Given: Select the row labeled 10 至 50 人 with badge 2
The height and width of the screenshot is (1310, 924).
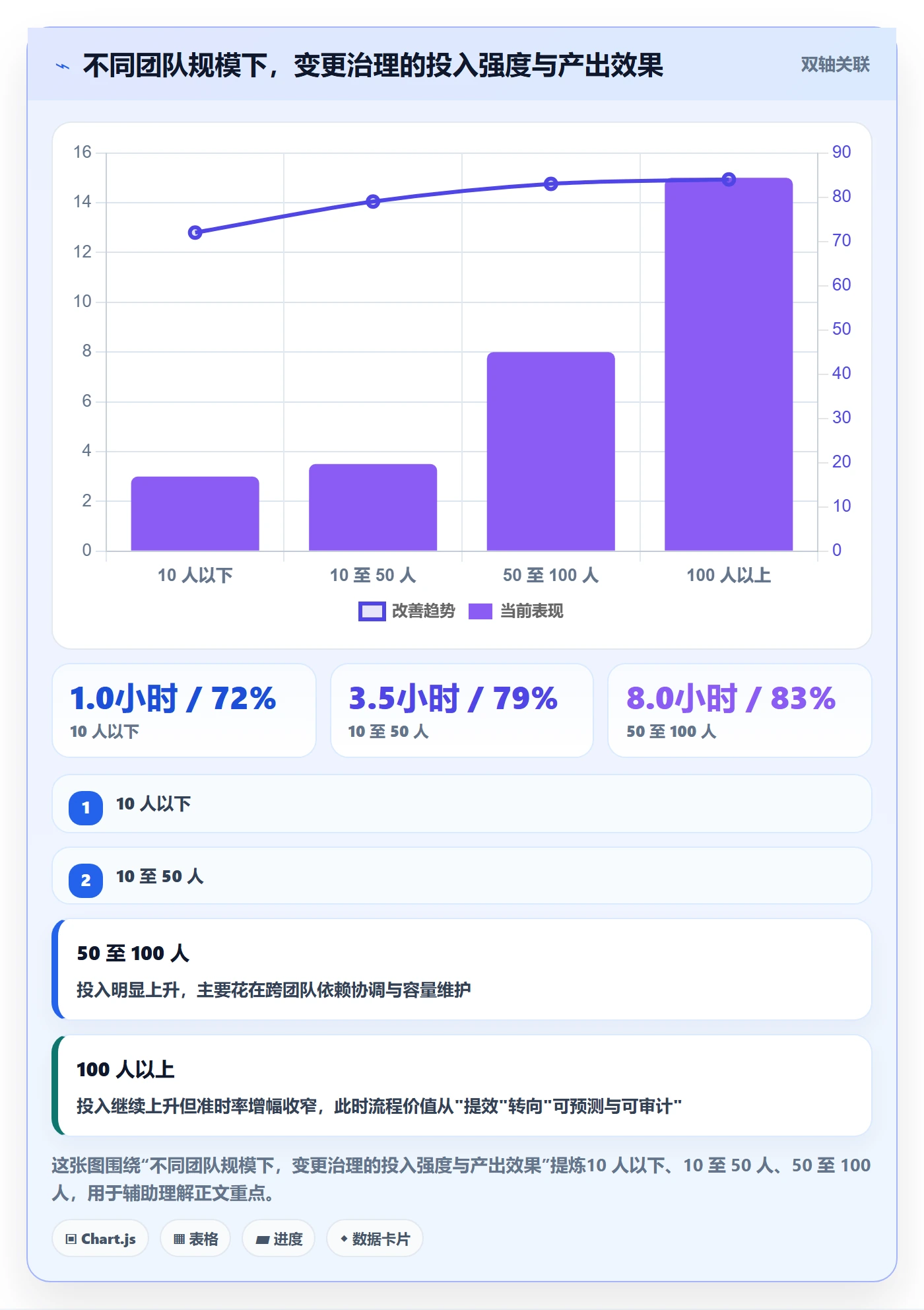Looking at the screenshot, I should (462, 876).
